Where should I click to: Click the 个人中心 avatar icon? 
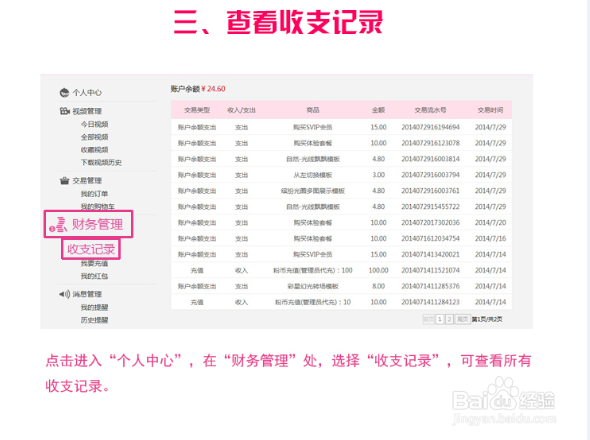(64, 92)
